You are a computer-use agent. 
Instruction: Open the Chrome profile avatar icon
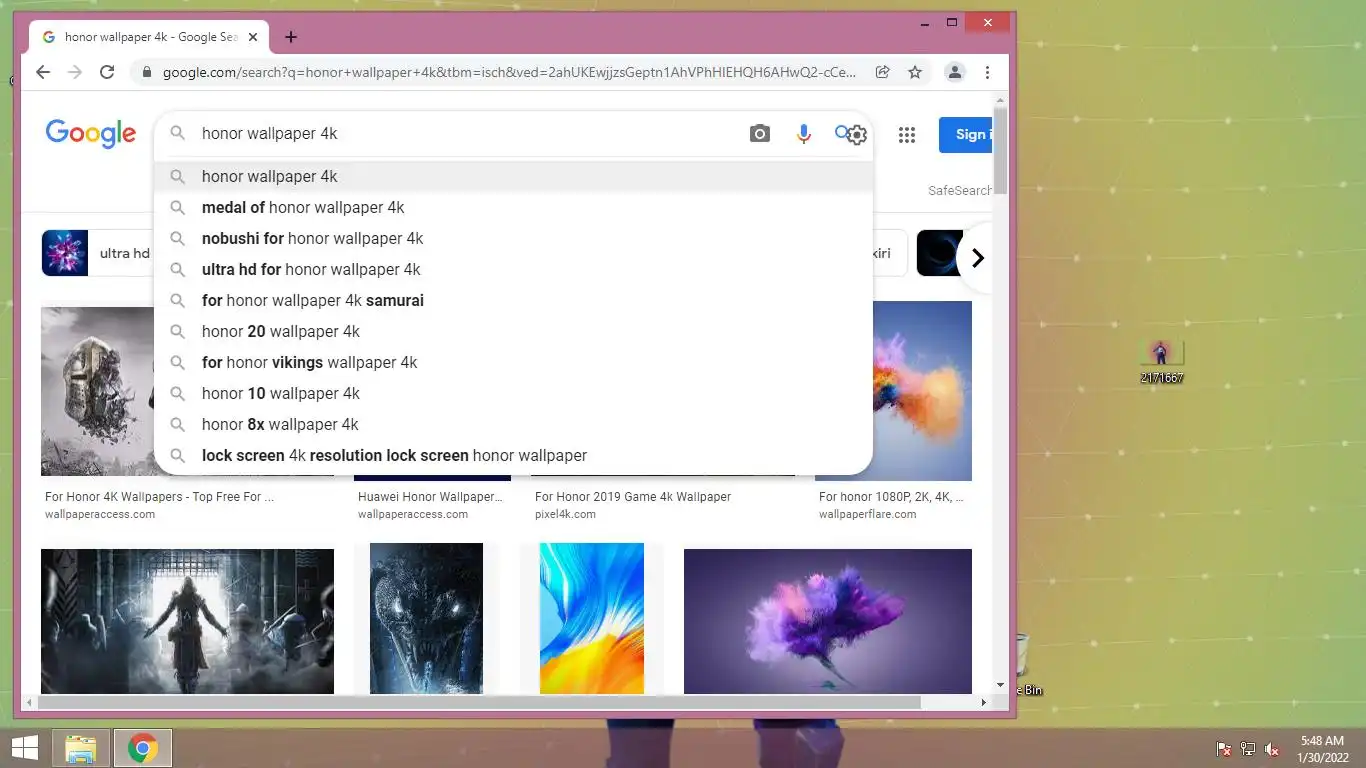coord(955,72)
